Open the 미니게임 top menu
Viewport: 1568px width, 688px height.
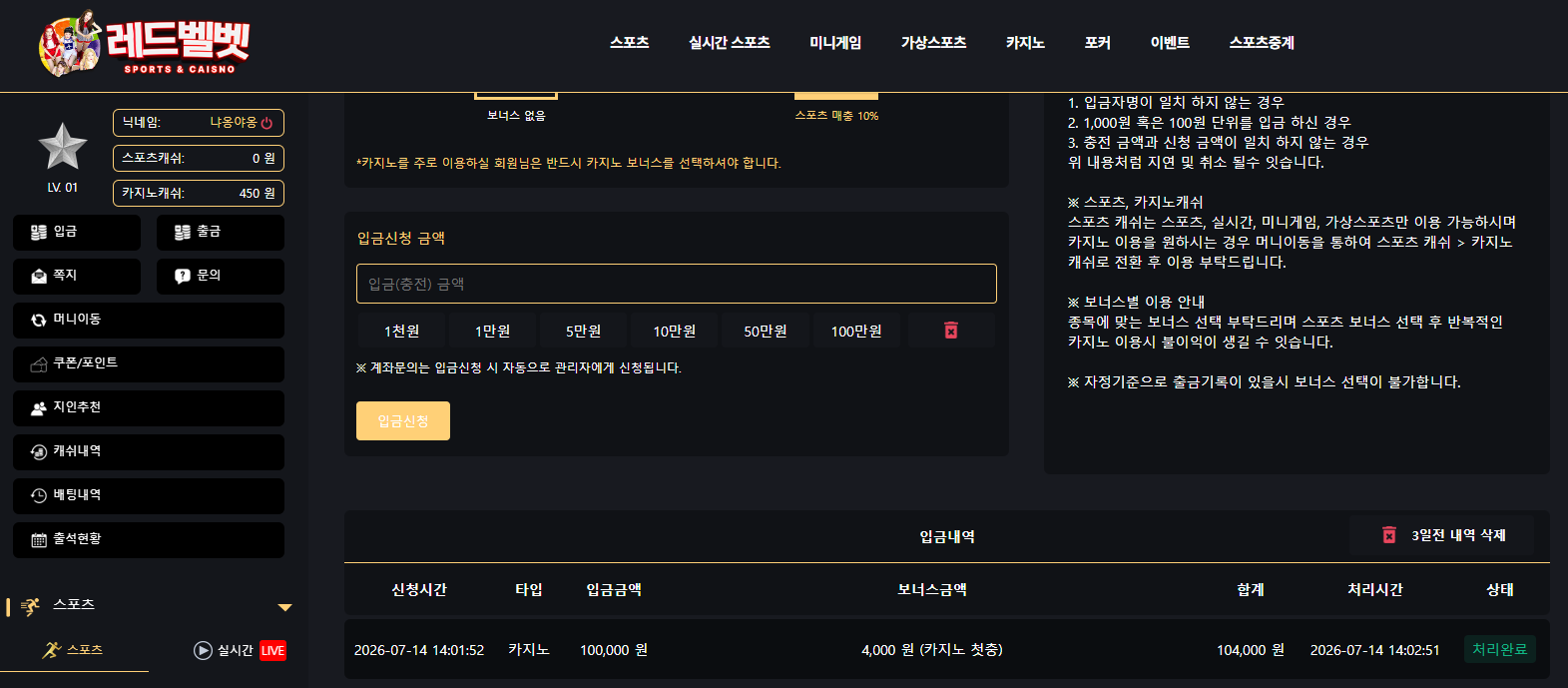835,42
